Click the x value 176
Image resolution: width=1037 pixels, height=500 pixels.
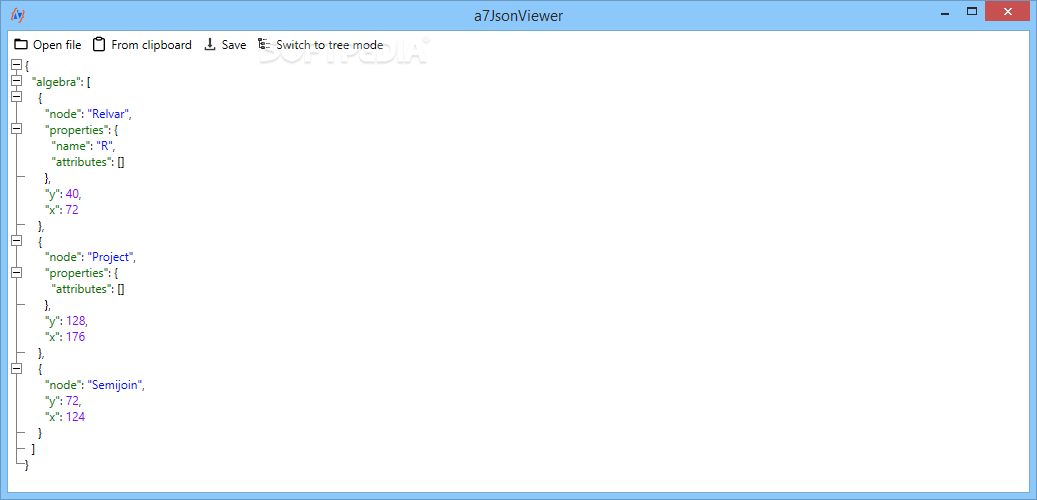75,337
